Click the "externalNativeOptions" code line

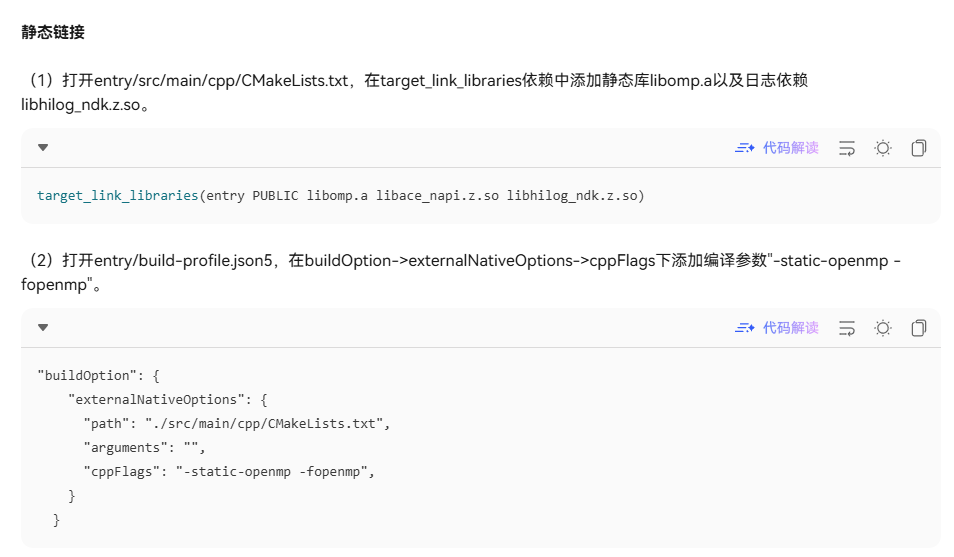coord(167,400)
